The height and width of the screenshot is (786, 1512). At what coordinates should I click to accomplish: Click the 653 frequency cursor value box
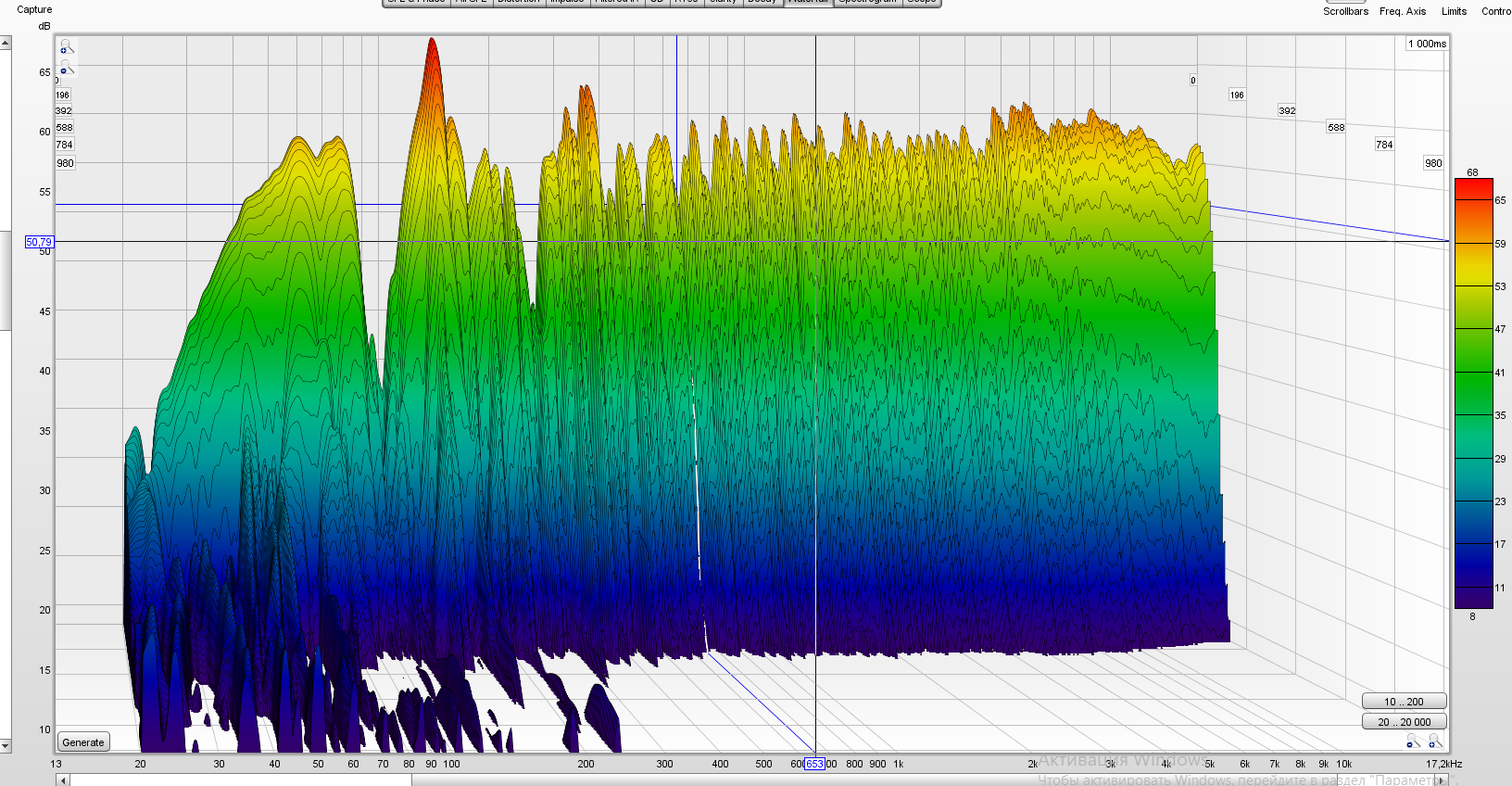pos(814,764)
